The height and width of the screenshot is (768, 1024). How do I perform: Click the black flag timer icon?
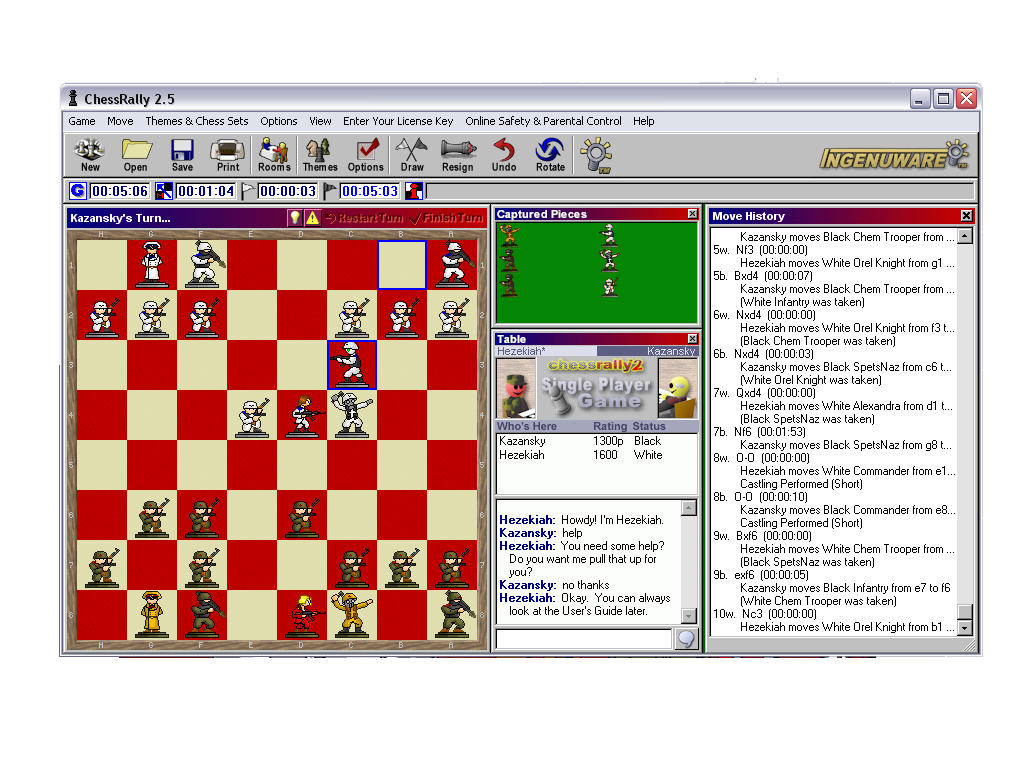click(x=330, y=191)
